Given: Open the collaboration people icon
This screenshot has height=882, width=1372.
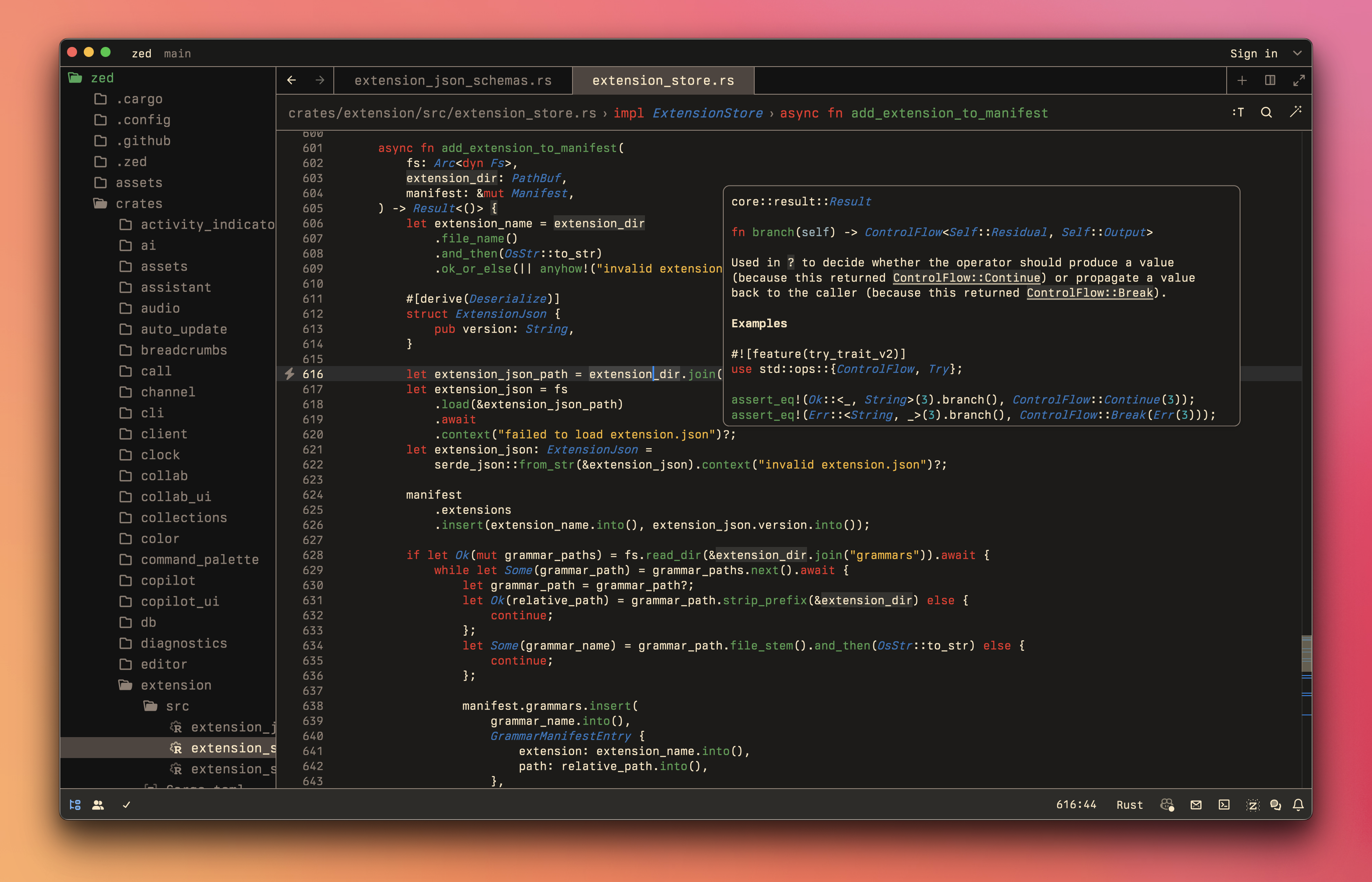Looking at the screenshot, I should 98,805.
